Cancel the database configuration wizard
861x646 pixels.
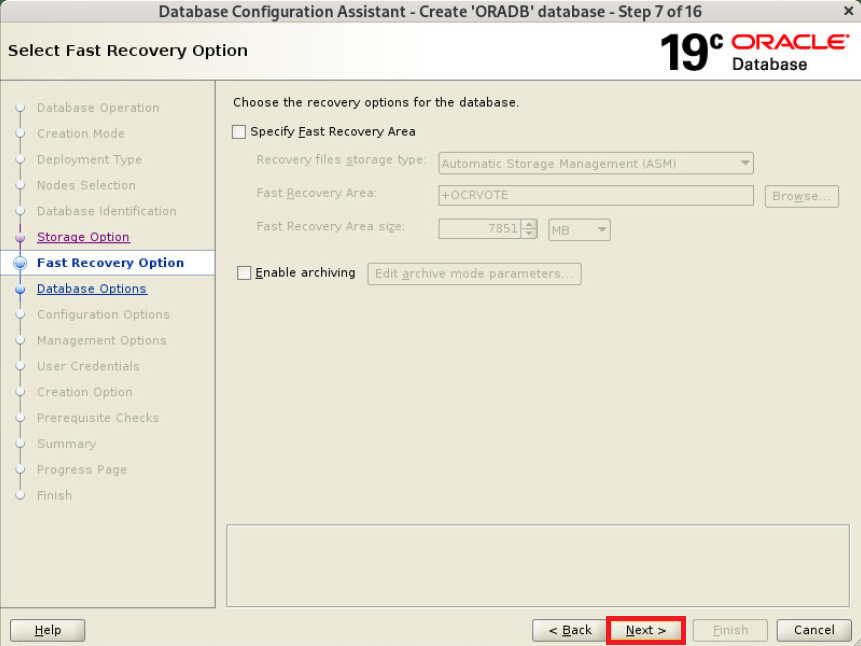(814, 630)
